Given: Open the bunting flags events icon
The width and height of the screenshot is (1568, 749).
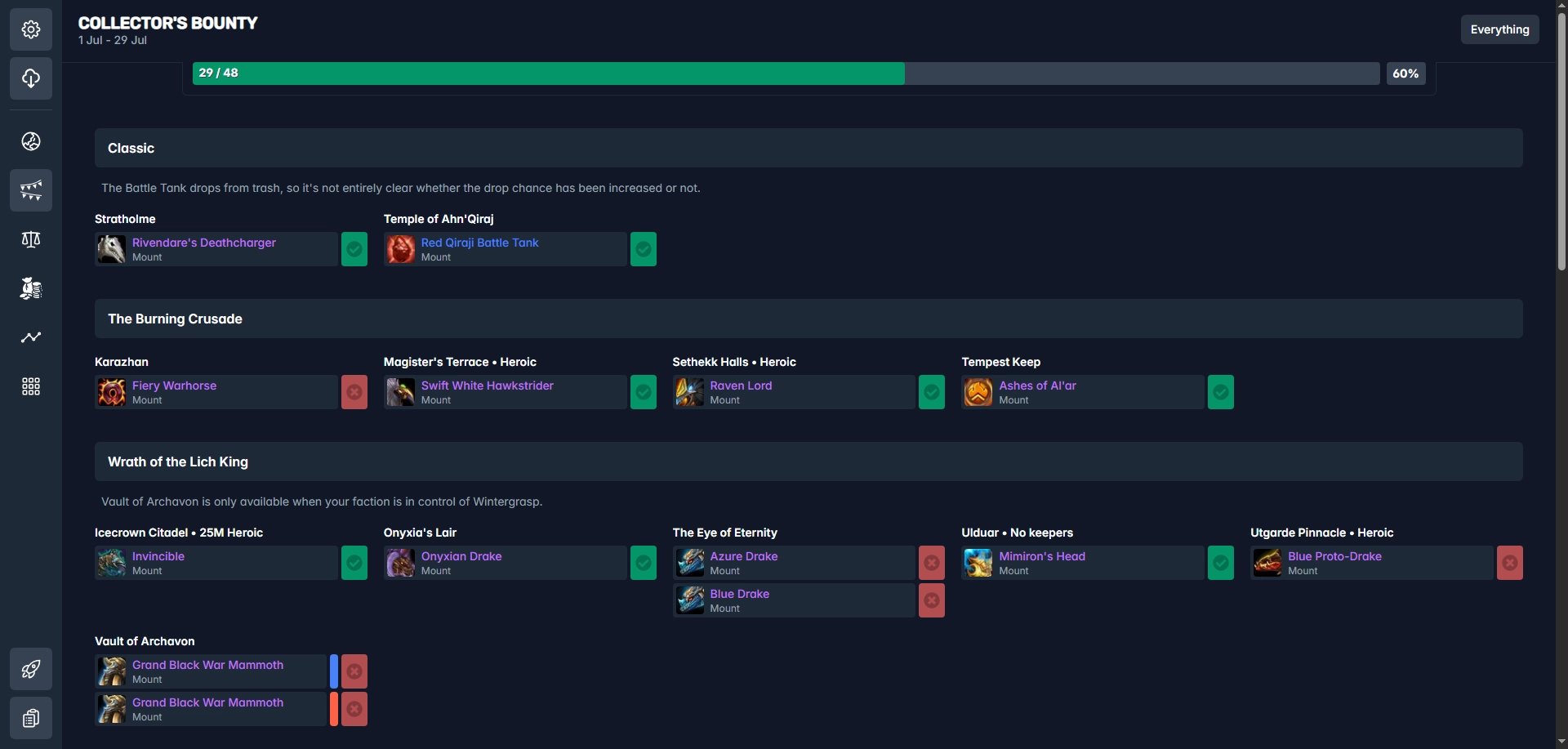Looking at the screenshot, I should coord(31,190).
